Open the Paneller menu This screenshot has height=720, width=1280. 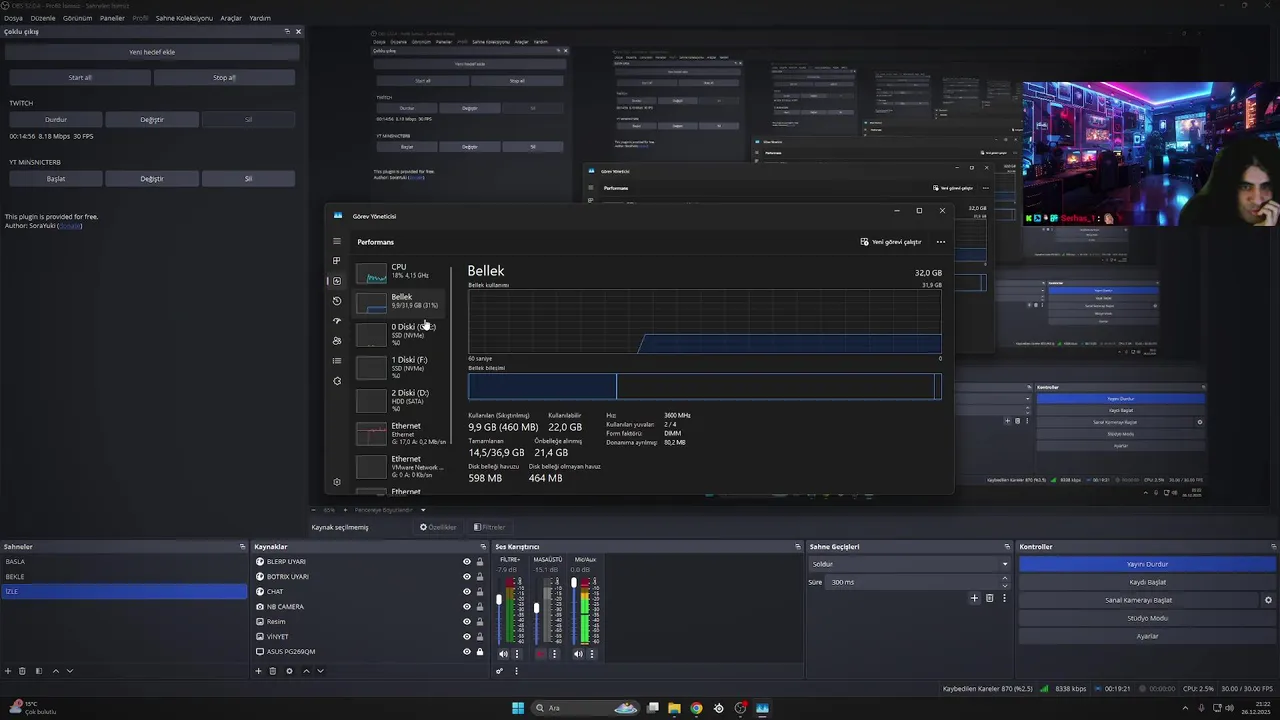click(x=112, y=18)
